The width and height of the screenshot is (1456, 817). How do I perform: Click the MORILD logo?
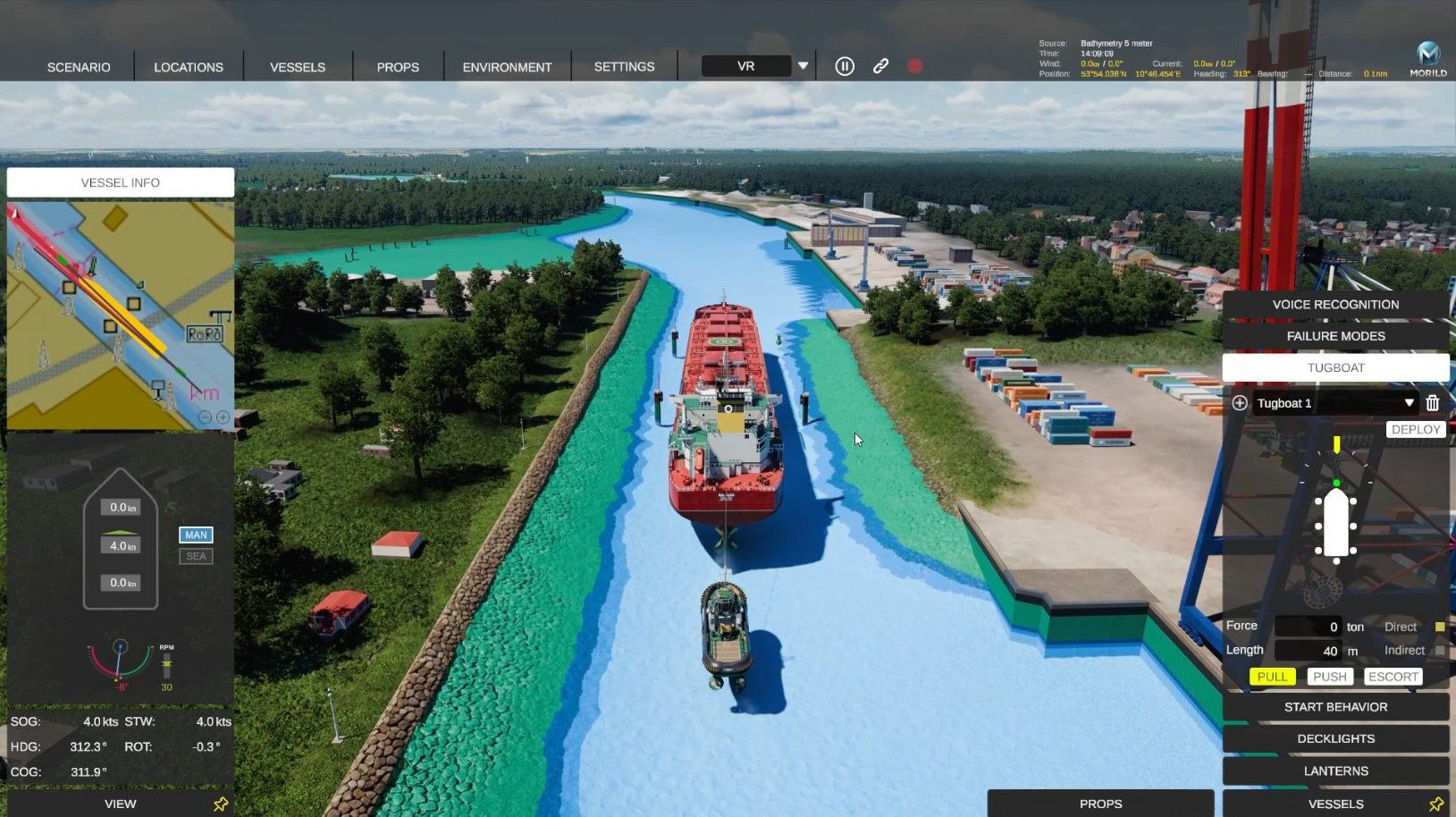coord(1428,59)
